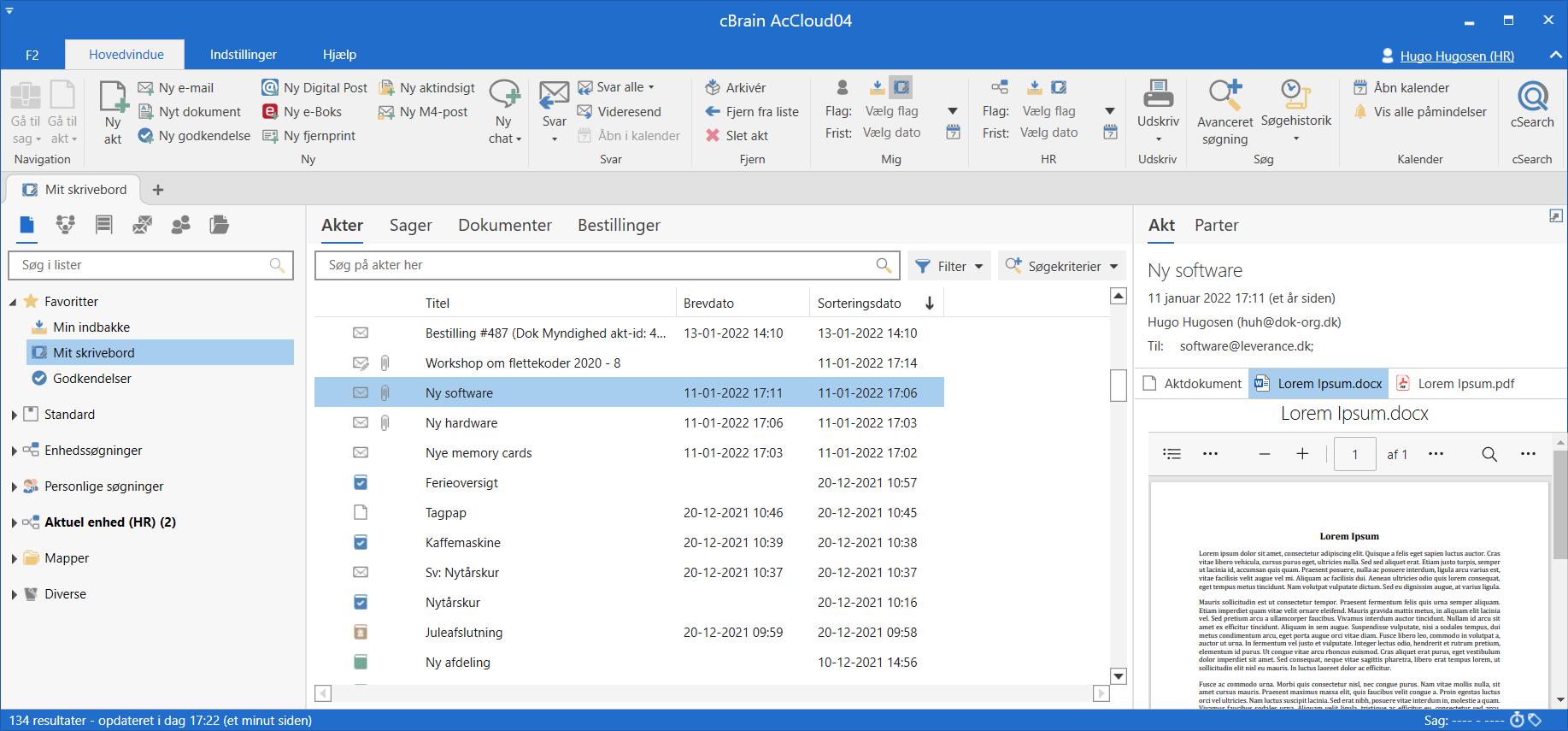Toggle the checkbox icon for Nytårskur

pos(361,602)
